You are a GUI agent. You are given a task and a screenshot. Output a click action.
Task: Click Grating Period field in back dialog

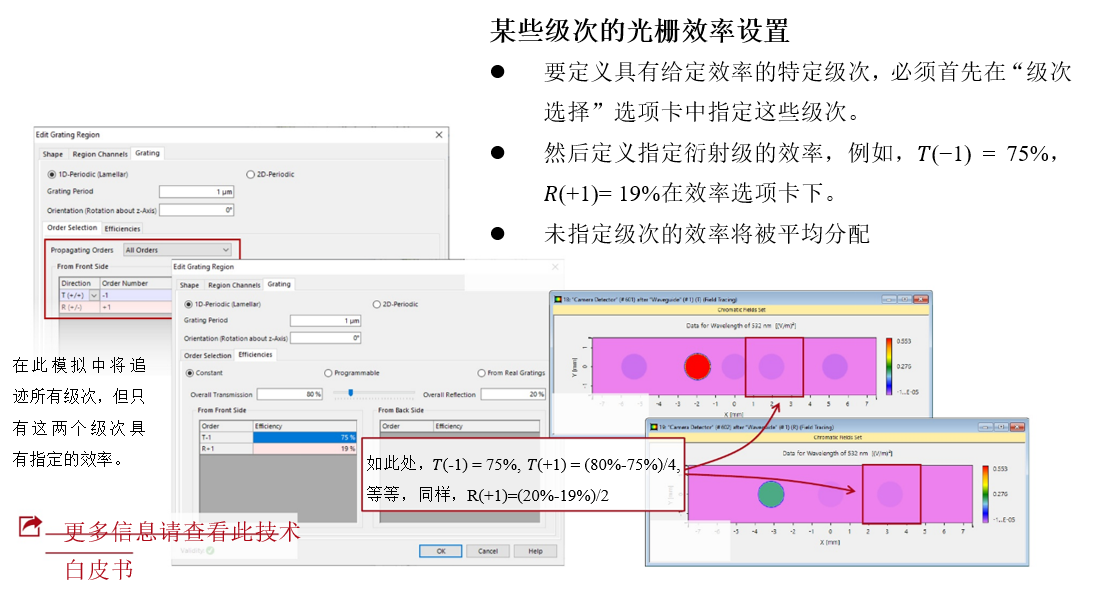tap(196, 192)
